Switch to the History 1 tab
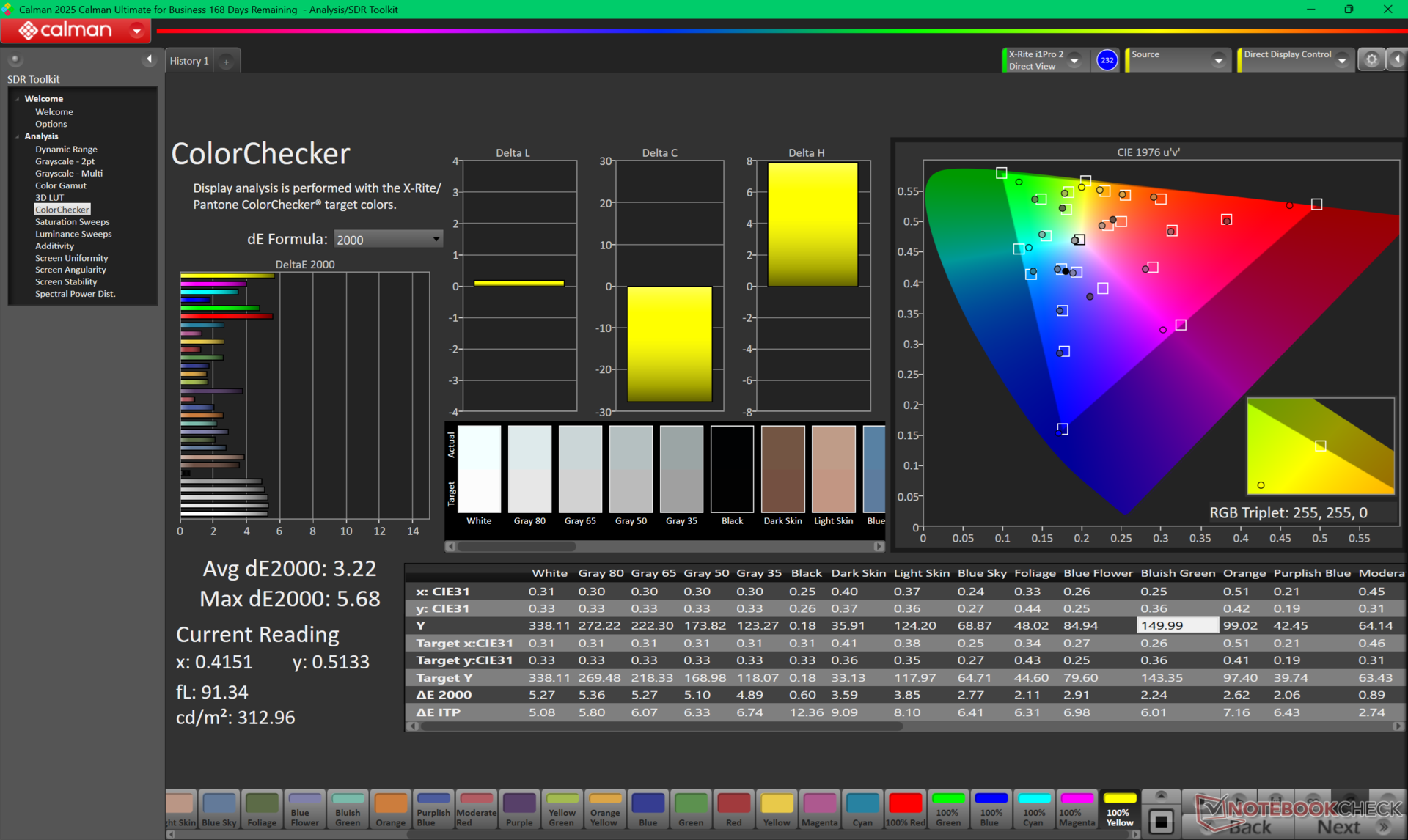Viewport: 1408px width, 840px height. pyautogui.click(x=189, y=61)
